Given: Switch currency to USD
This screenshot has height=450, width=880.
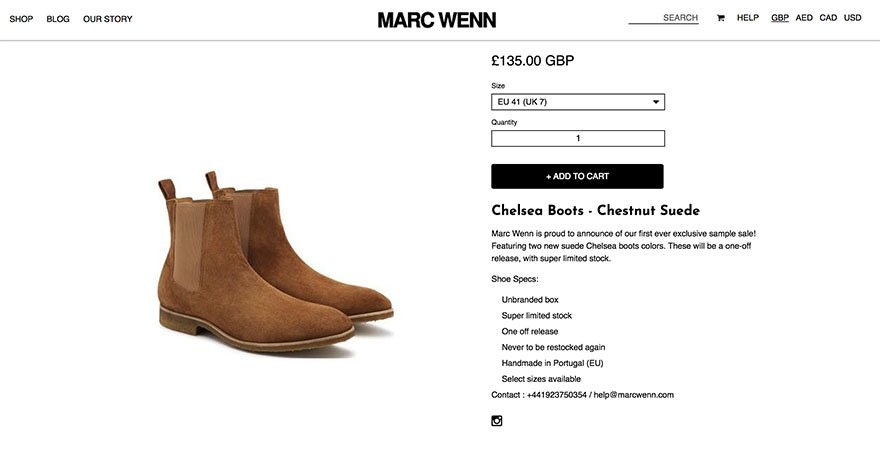Looking at the screenshot, I should [x=852, y=18].
